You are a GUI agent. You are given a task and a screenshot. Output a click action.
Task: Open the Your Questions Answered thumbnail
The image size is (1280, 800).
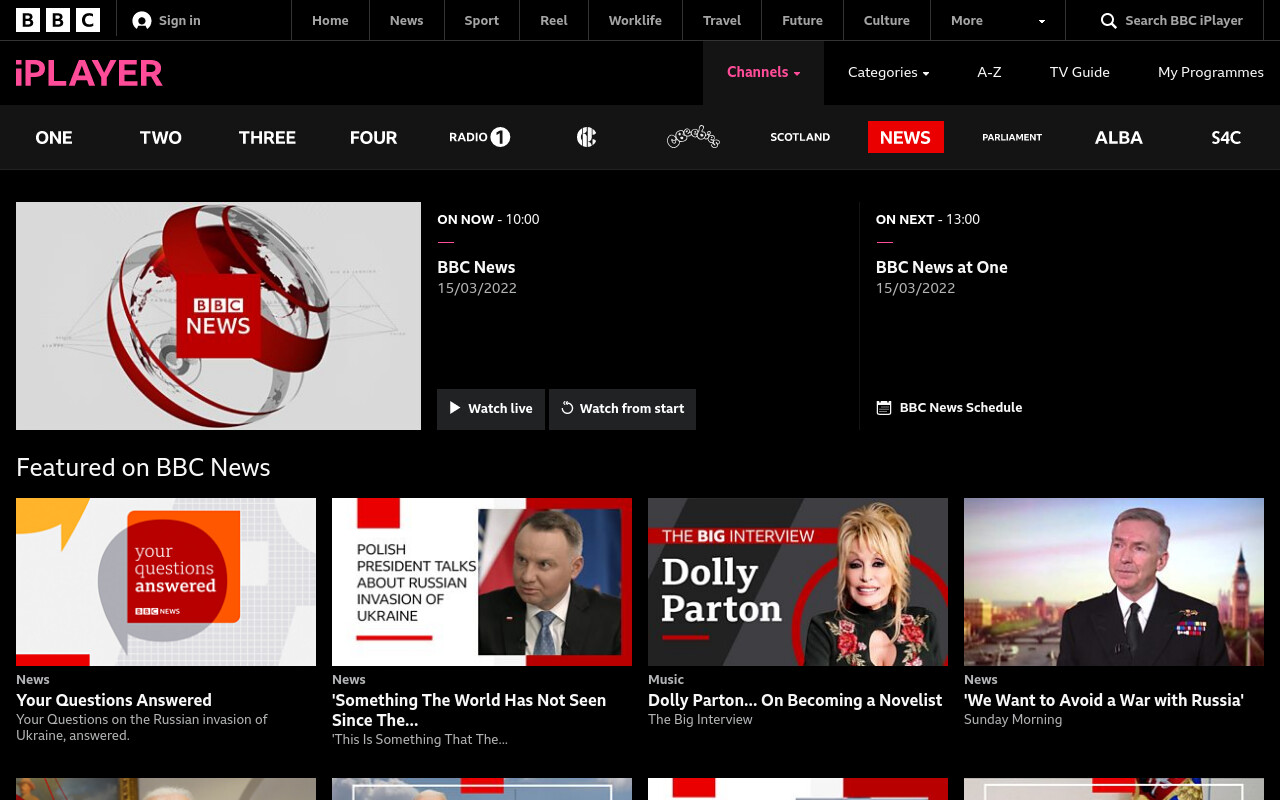pos(166,582)
